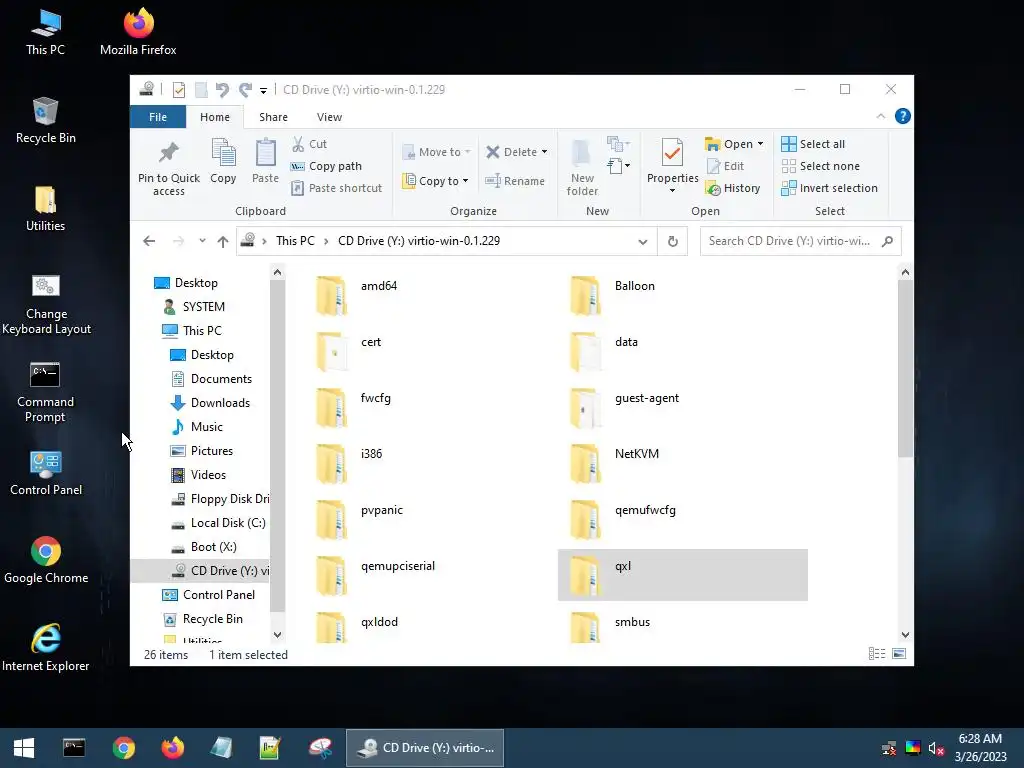Viewport: 1024px width, 768px height.
Task: Refresh the current folder view
Action: (673, 241)
